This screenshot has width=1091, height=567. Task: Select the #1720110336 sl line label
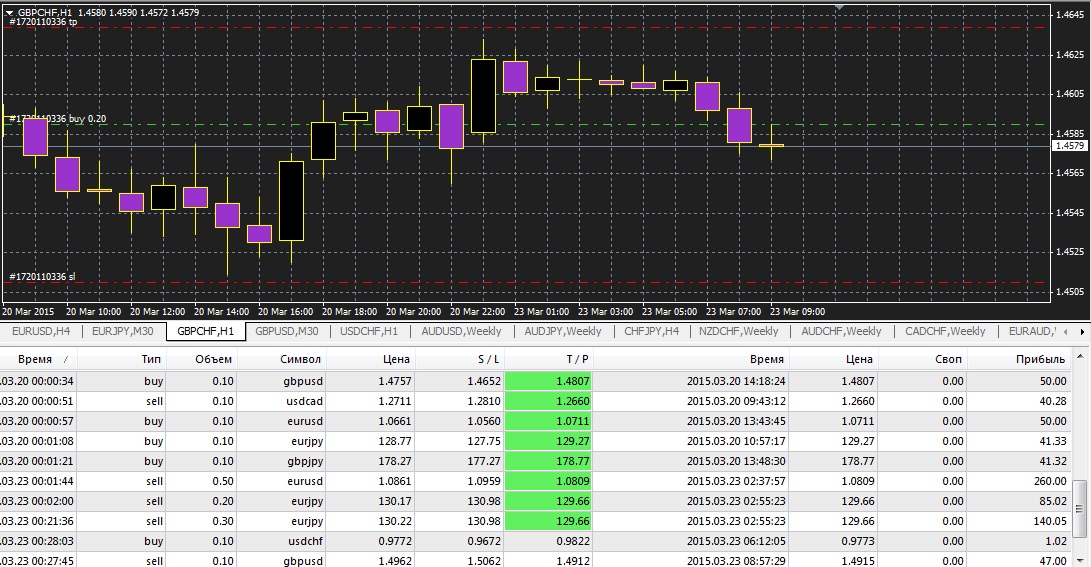tap(42, 277)
